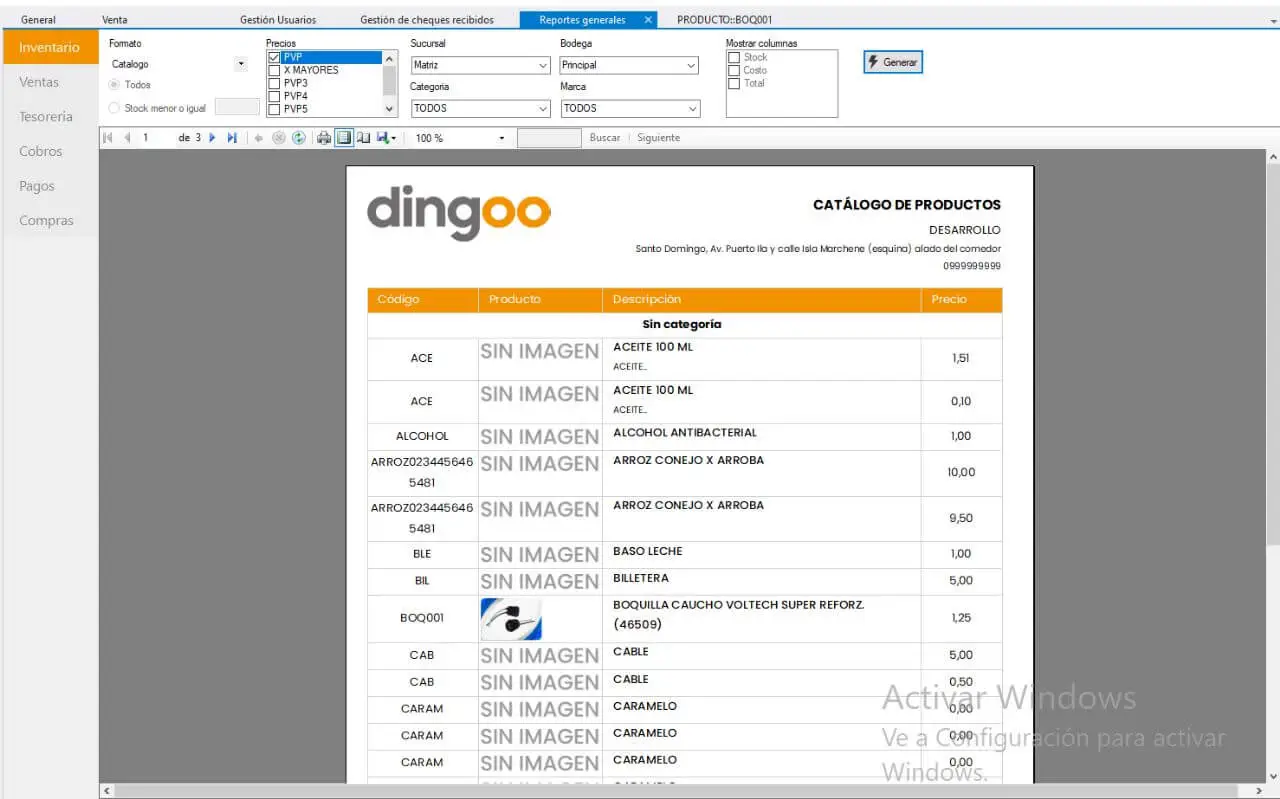Image resolution: width=1280 pixels, height=799 pixels.
Task: Tick the PVP3 price checkbox
Action: pyautogui.click(x=274, y=84)
